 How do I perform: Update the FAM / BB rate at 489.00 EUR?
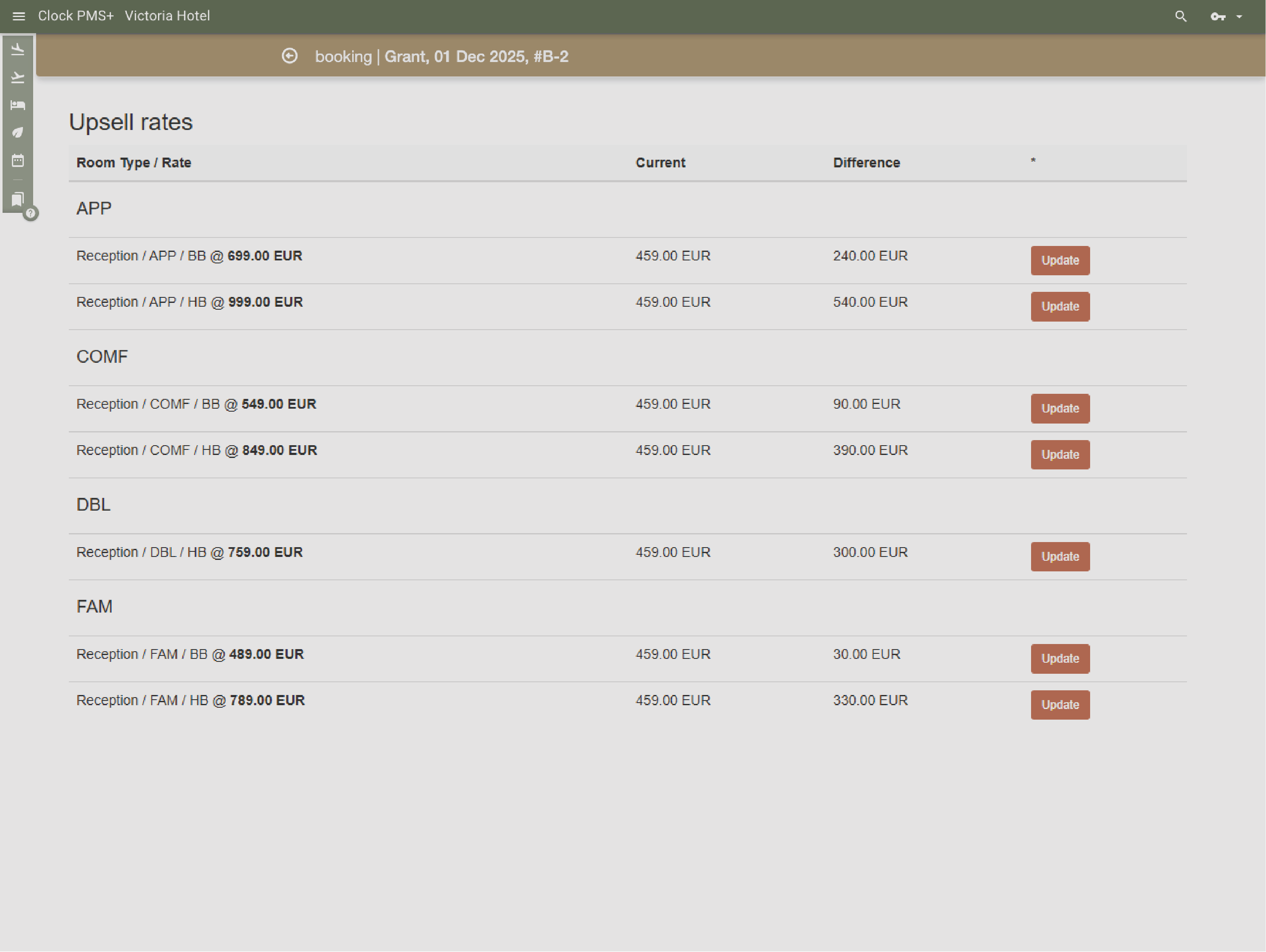(x=1060, y=658)
